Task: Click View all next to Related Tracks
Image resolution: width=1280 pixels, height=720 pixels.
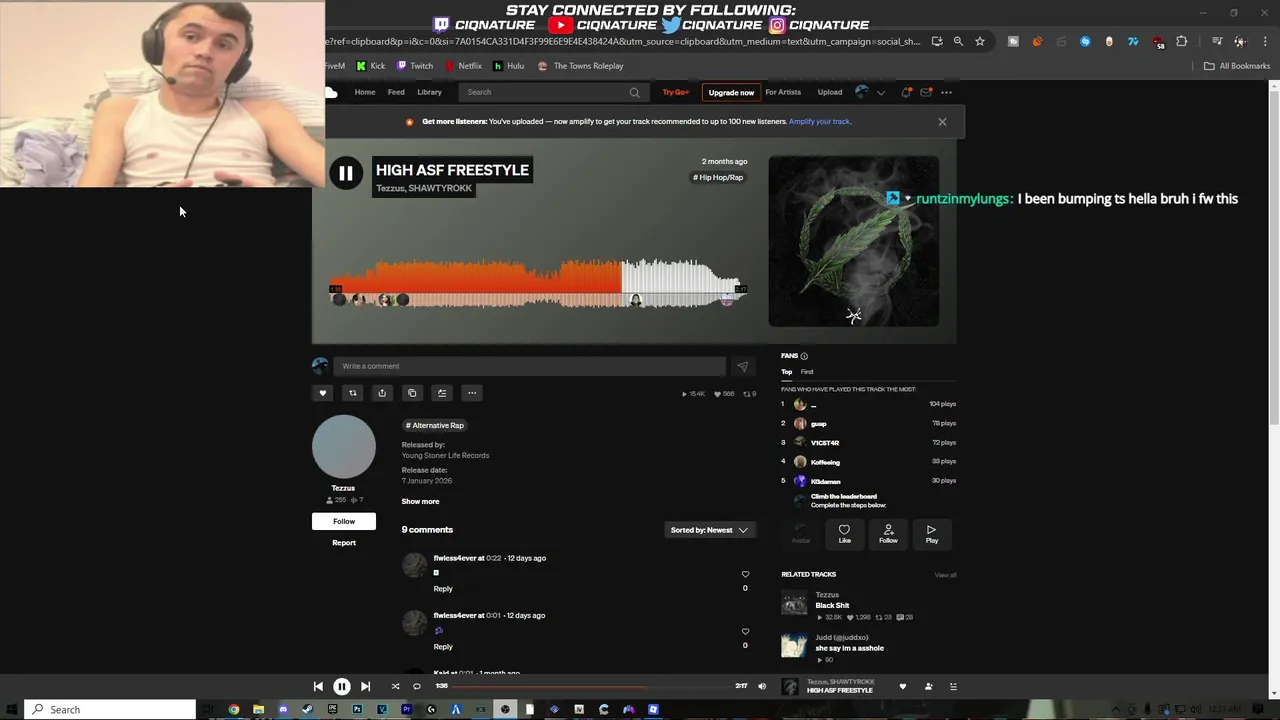Action: (945, 575)
